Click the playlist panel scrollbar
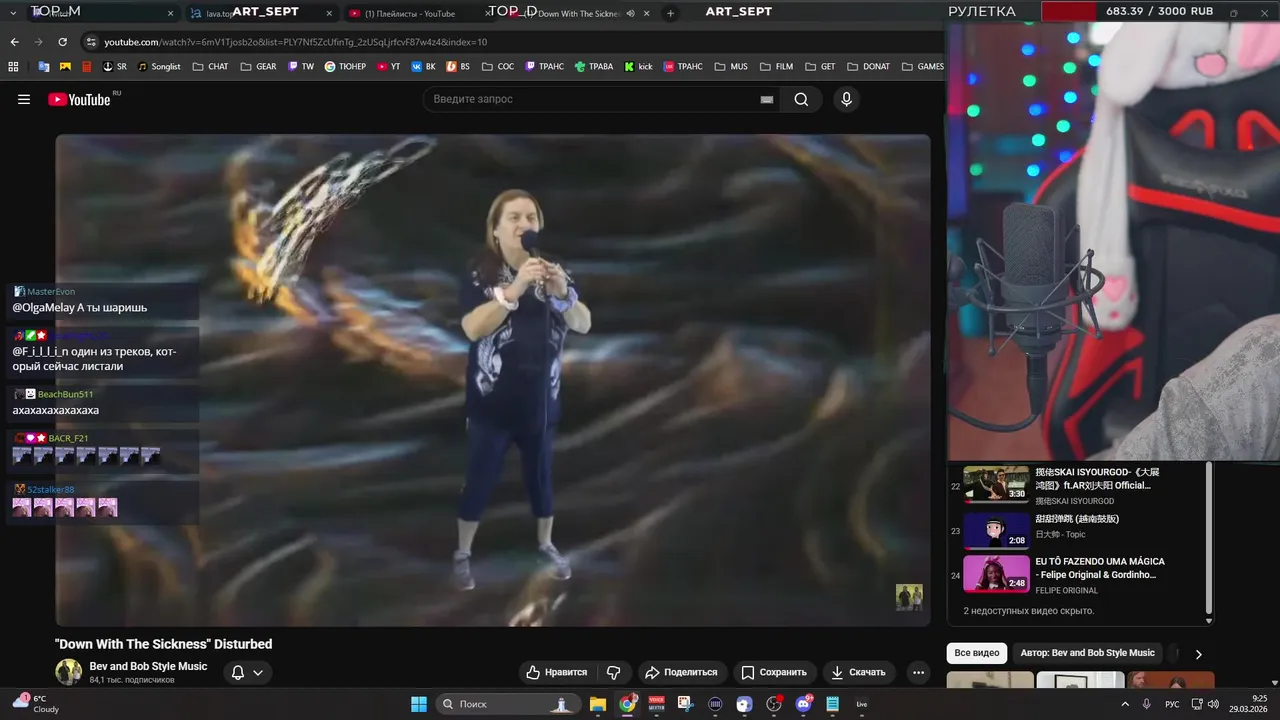Viewport: 1280px width, 720px height. click(1209, 540)
